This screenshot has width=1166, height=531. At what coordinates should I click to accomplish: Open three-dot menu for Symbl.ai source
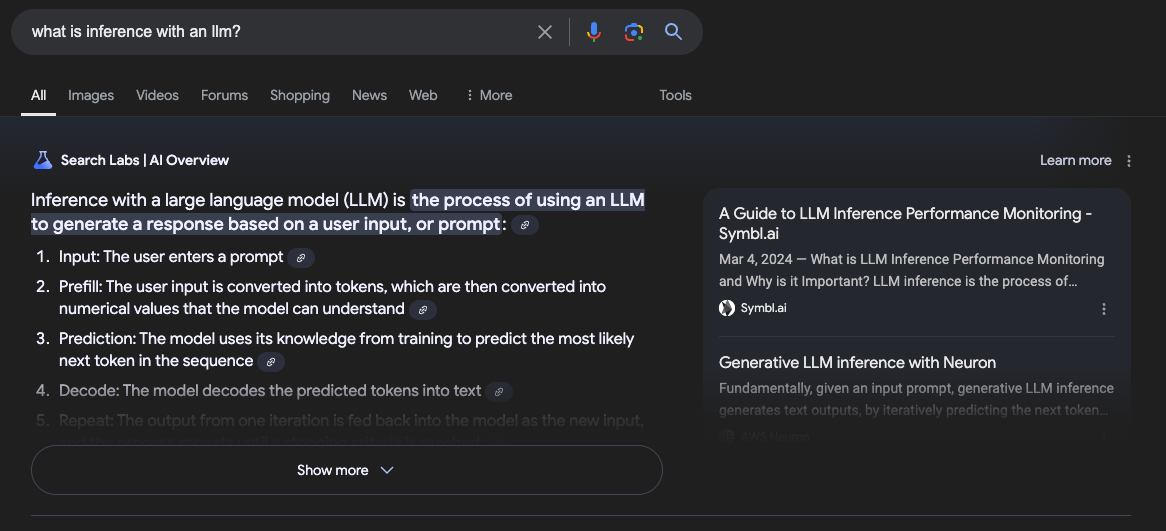coord(1104,309)
